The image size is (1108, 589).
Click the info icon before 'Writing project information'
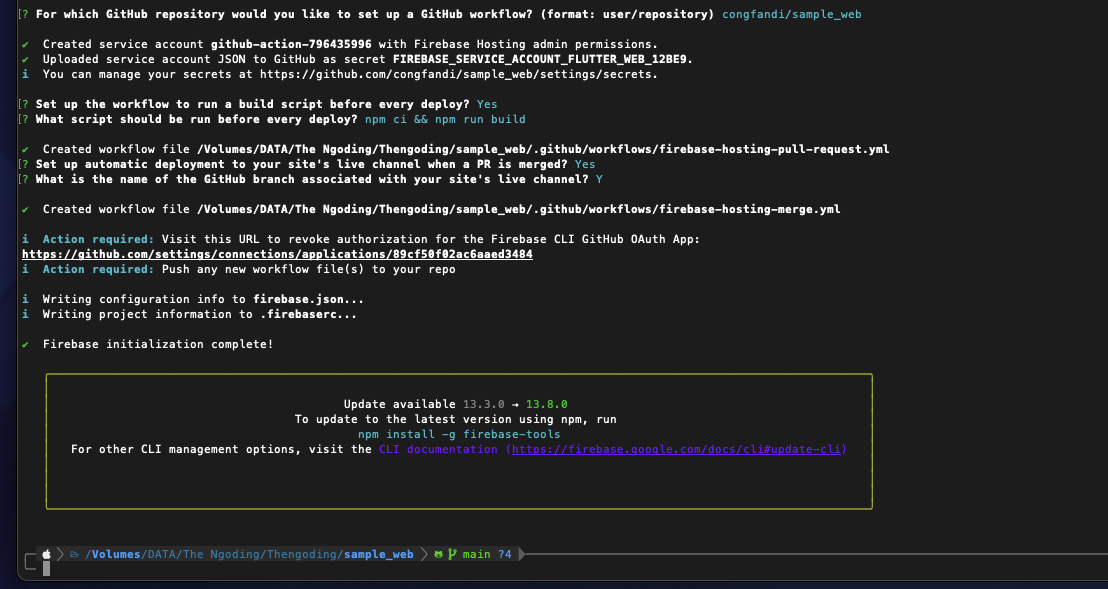pos(25,314)
